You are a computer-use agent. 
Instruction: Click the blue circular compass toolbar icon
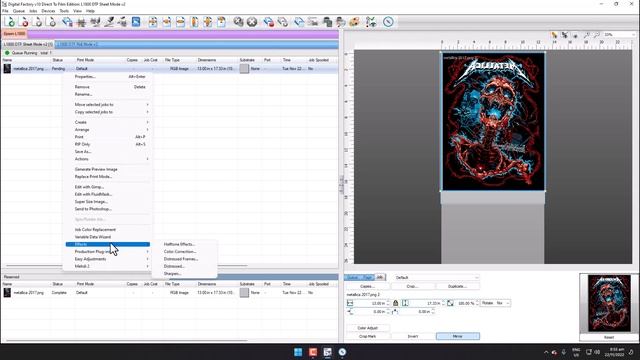pos(388,22)
